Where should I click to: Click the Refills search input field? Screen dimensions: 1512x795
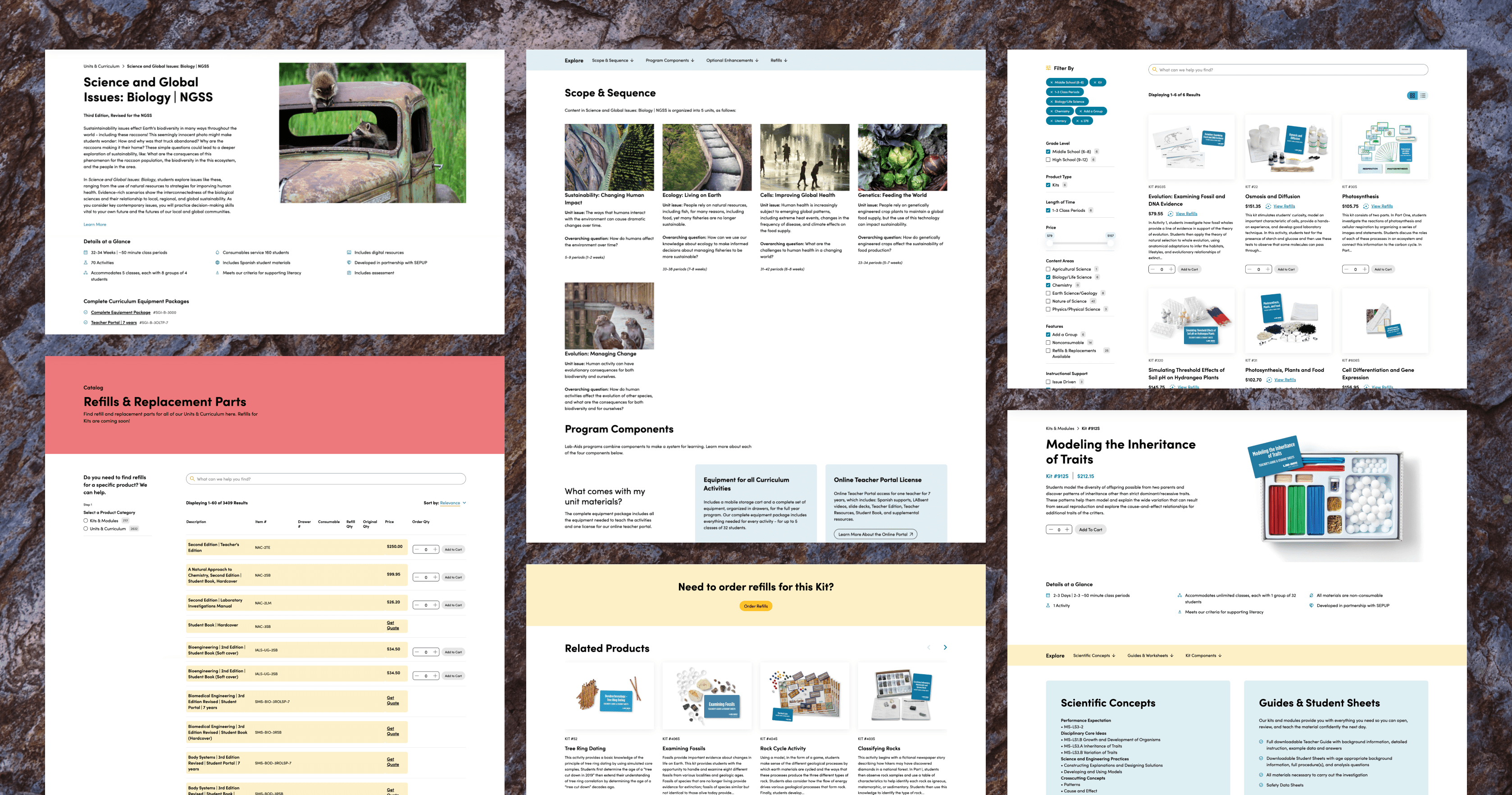click(326, 479)
